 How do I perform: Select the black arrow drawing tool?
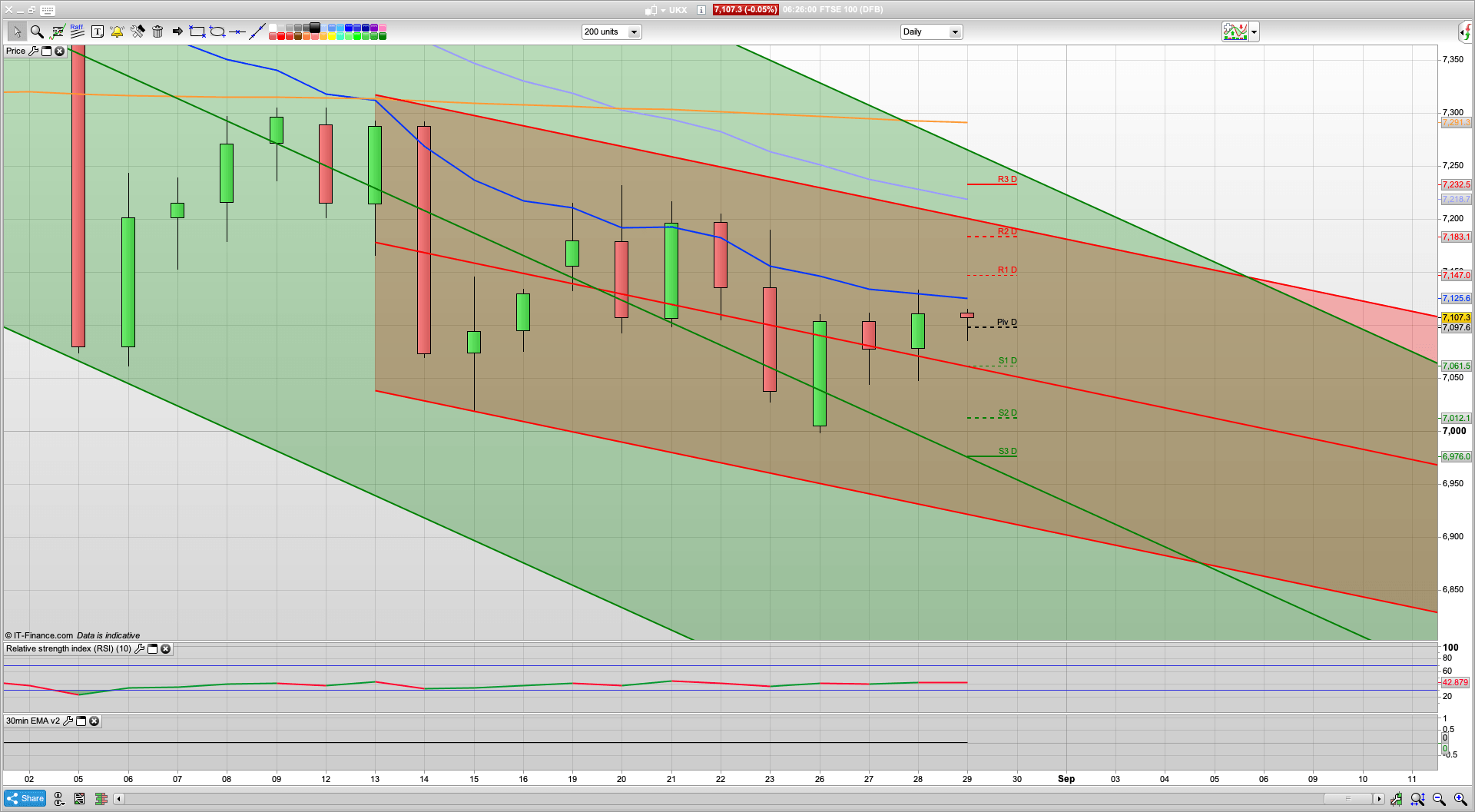point(177,31)
